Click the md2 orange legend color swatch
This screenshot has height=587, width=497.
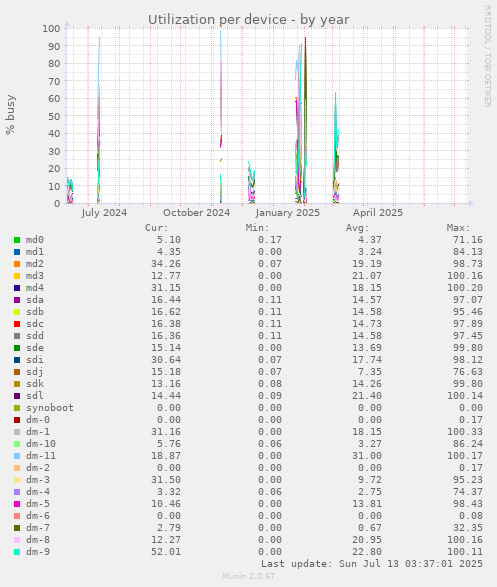tap(17, 264)
